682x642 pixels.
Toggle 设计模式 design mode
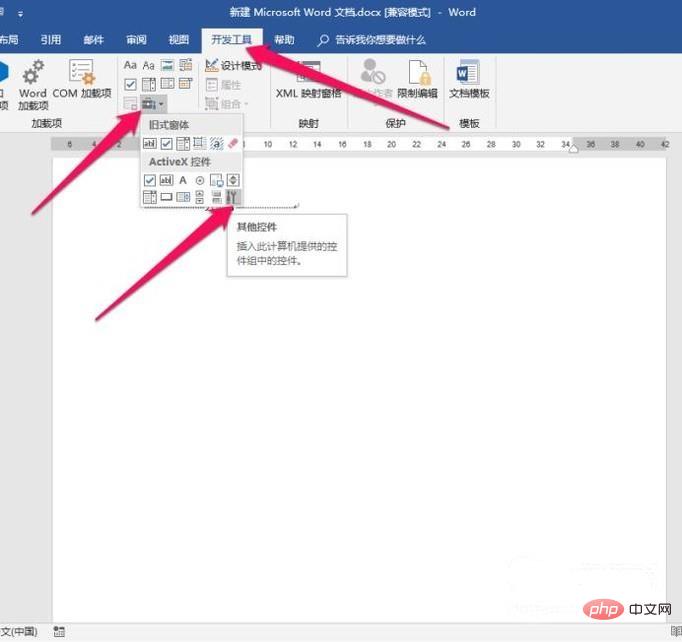click(233, 66)
